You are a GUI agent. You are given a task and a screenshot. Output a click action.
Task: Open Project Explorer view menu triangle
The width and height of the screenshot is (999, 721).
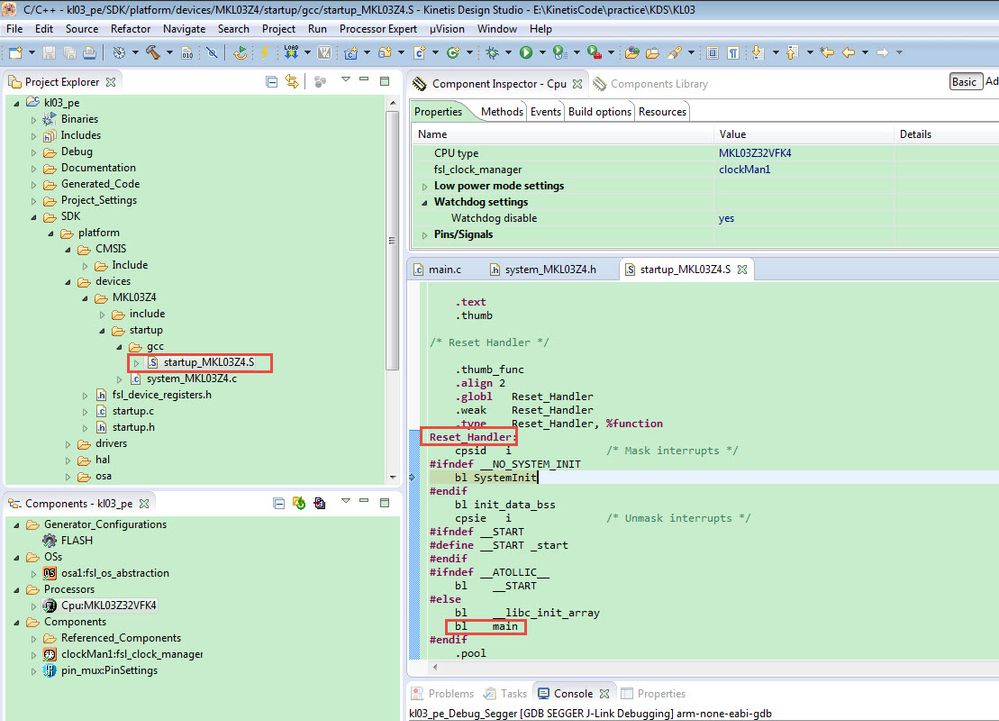[345, 80]
